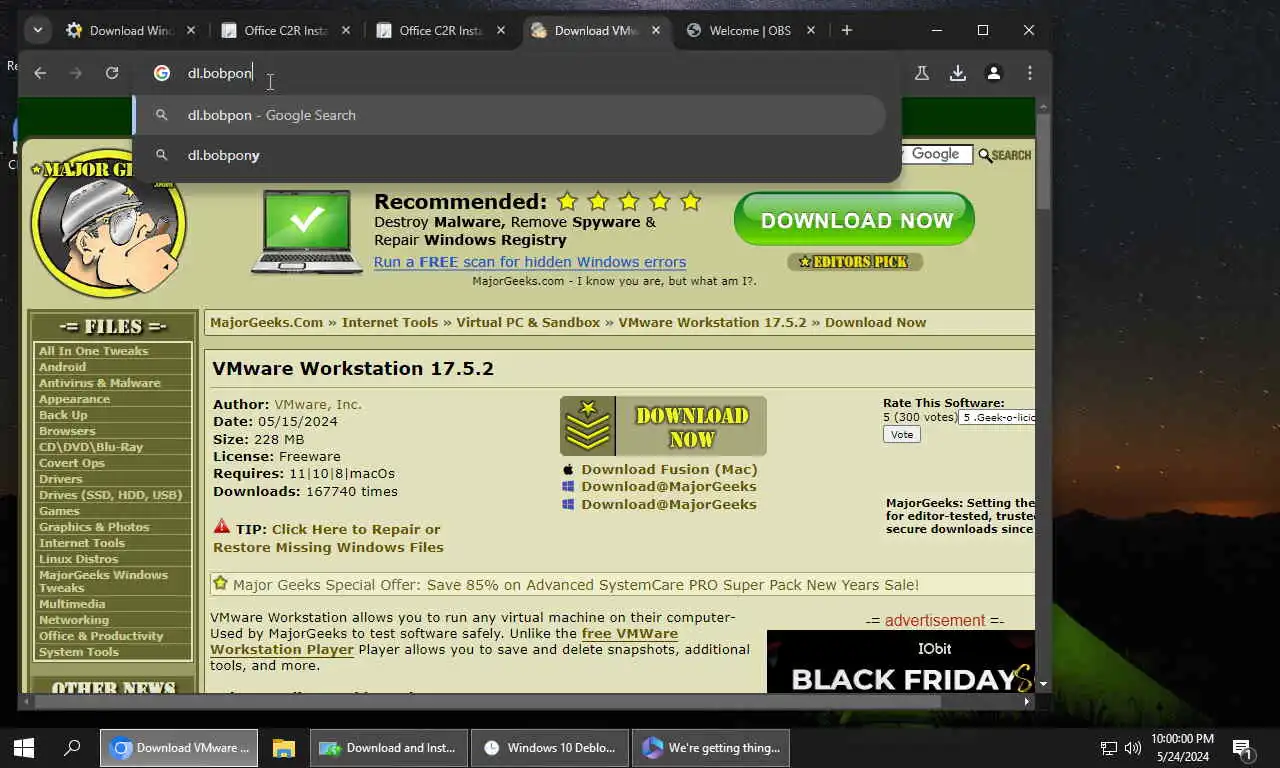Open Click Here to Repair tip link

pyautogui.click(x=328, y=538)
